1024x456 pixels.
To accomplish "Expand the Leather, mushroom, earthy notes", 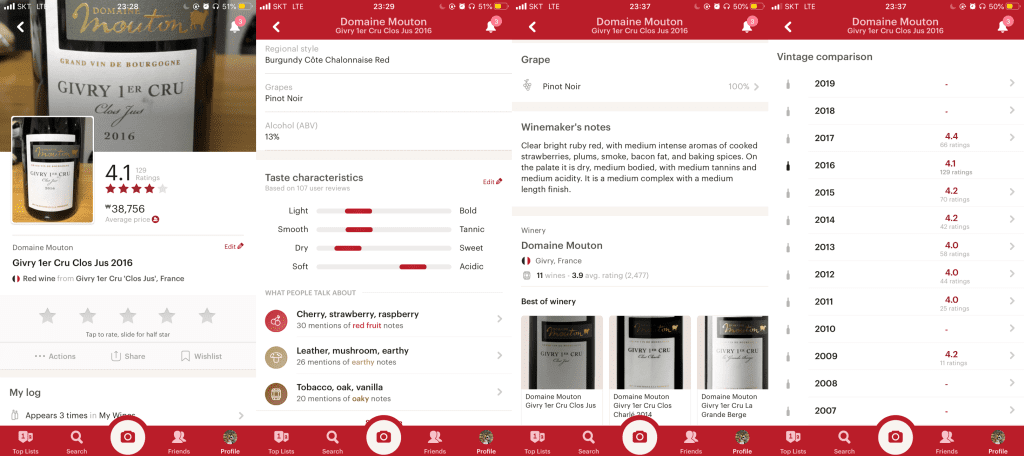I will click(x=384, y=356).
